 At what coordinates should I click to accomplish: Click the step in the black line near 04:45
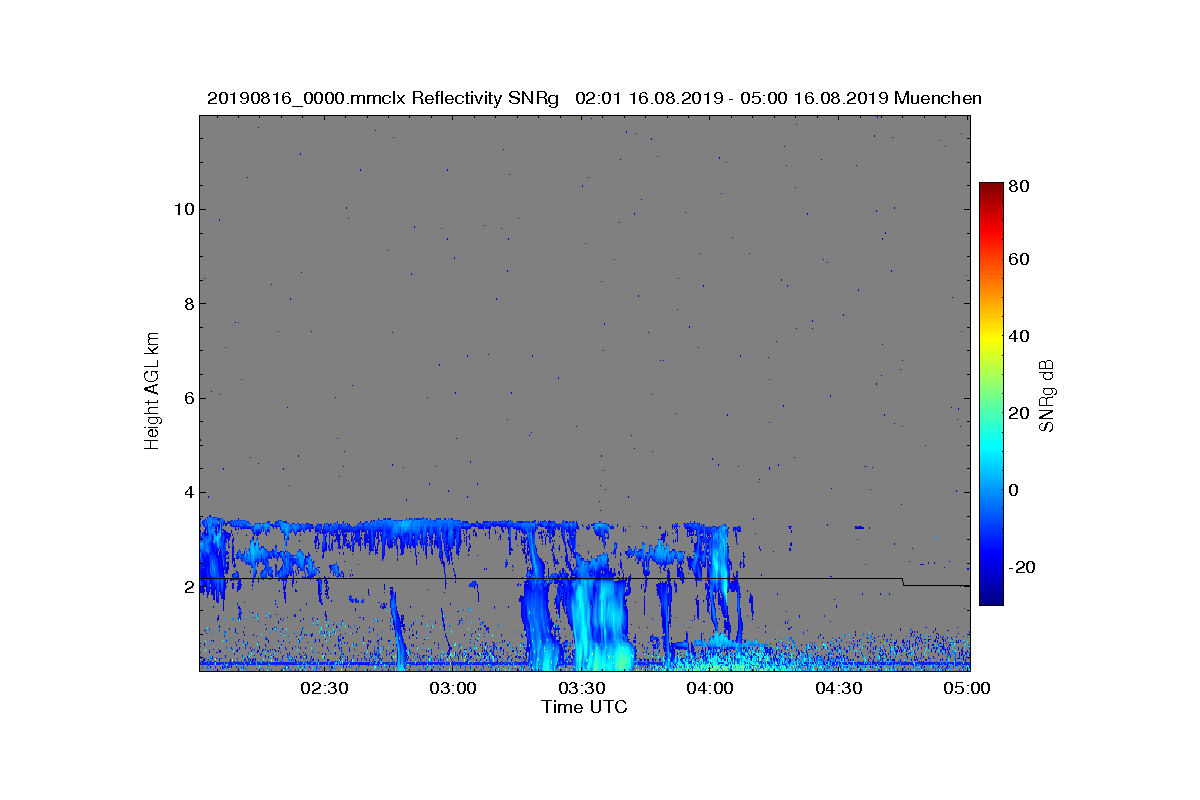(903, 582)
